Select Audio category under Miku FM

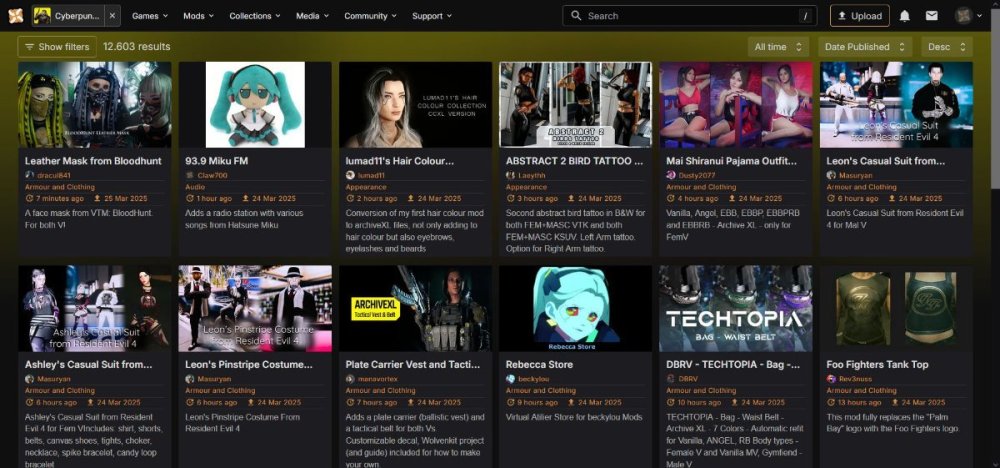point(195,187)
